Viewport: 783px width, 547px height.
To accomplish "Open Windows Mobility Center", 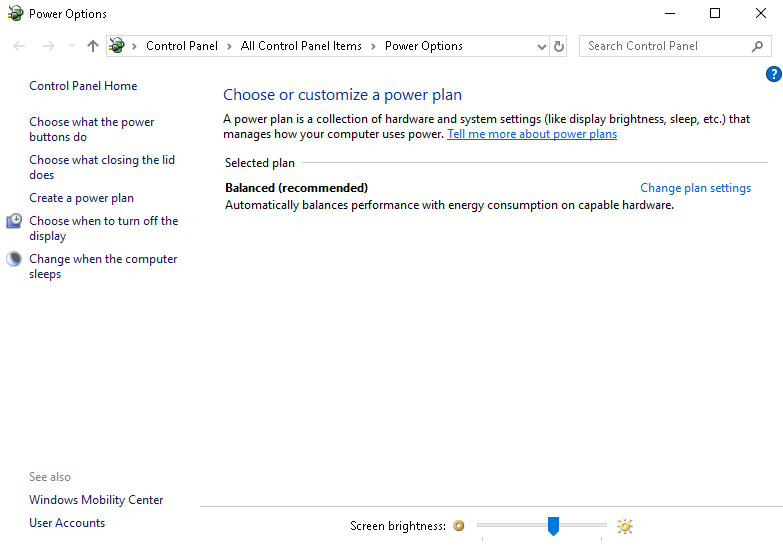I will [96, 500].
